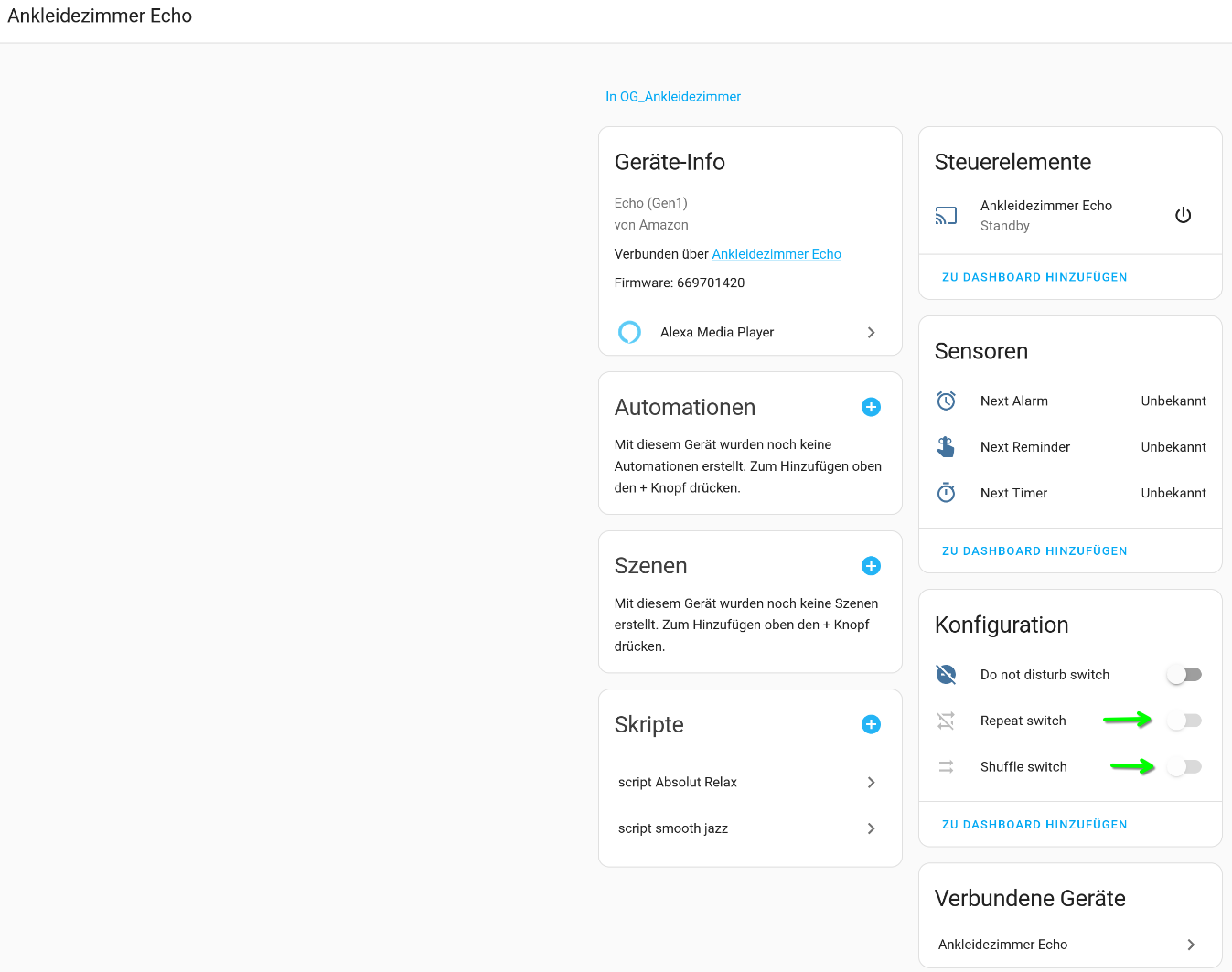1232x972 pixels.
Task: Open connected device Ankleidezimmer Echo chevron
Action: (1191, 945)
